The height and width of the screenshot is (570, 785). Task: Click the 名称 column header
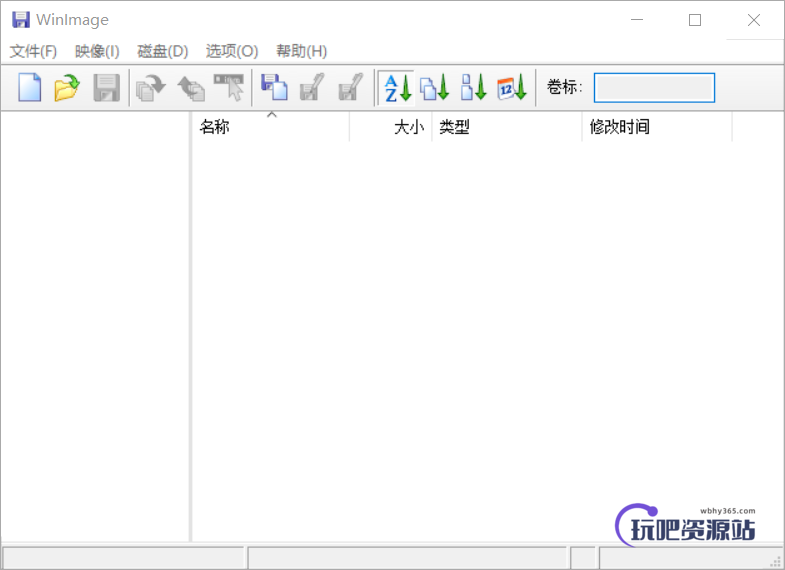[271, 127]
